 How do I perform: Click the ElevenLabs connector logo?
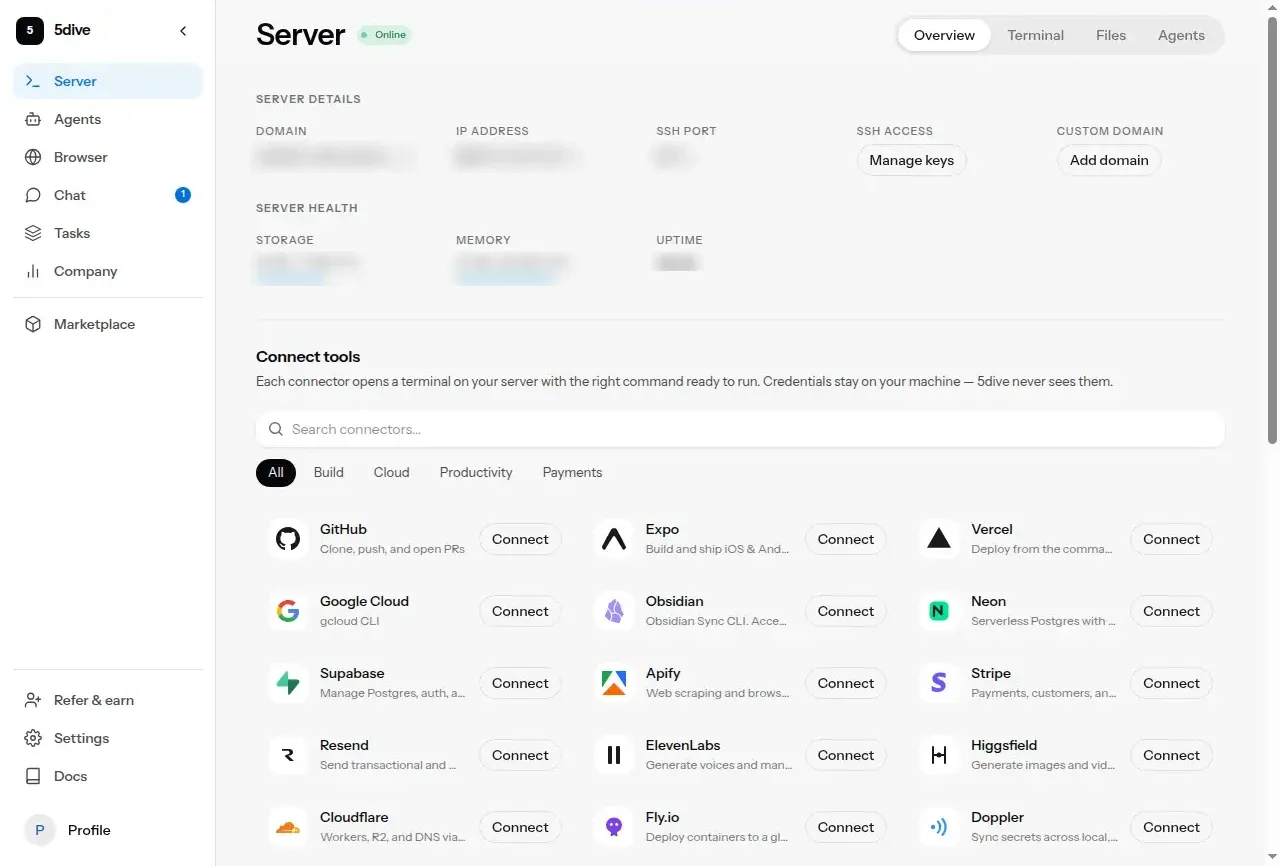(614, 755)
